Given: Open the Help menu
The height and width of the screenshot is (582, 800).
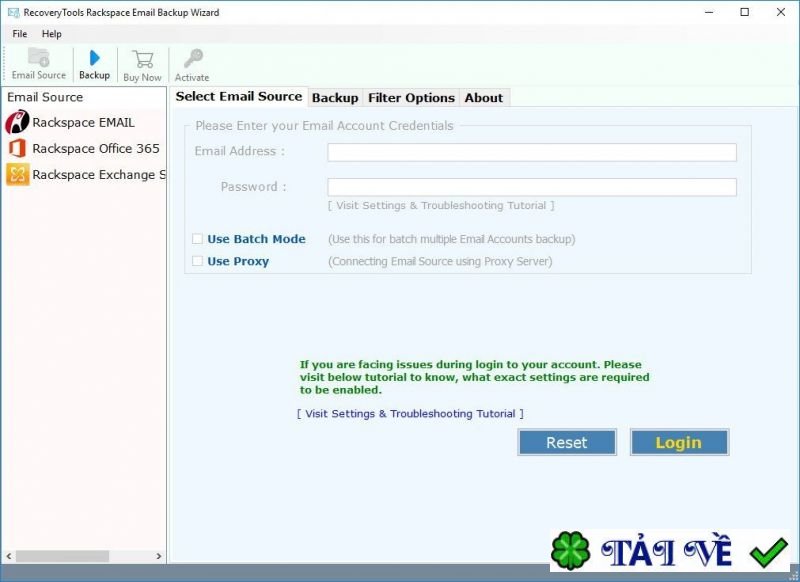Looking at the screenshot, I should click(52, 34).
